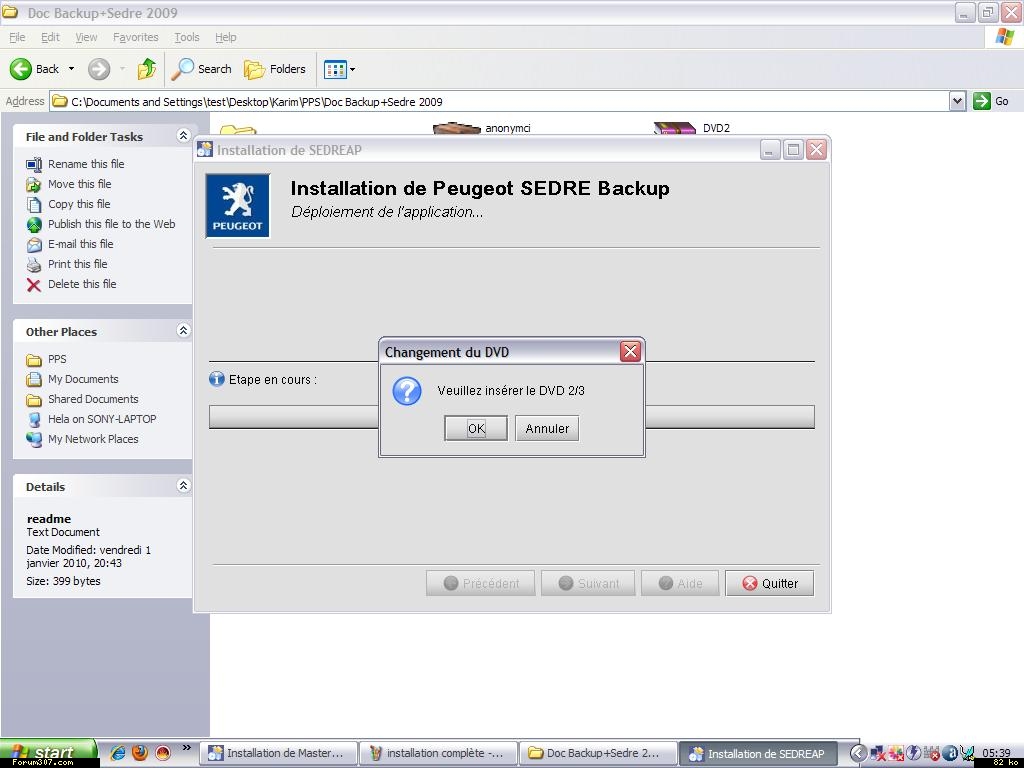Screen dimensions: 1024x768
Task: Click the Start button
Action: (x=48, y=753)
